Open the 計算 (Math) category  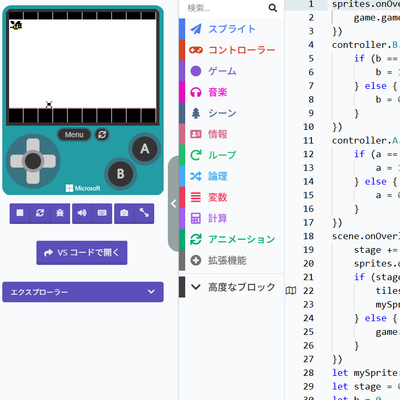click(x=232, y=218)
